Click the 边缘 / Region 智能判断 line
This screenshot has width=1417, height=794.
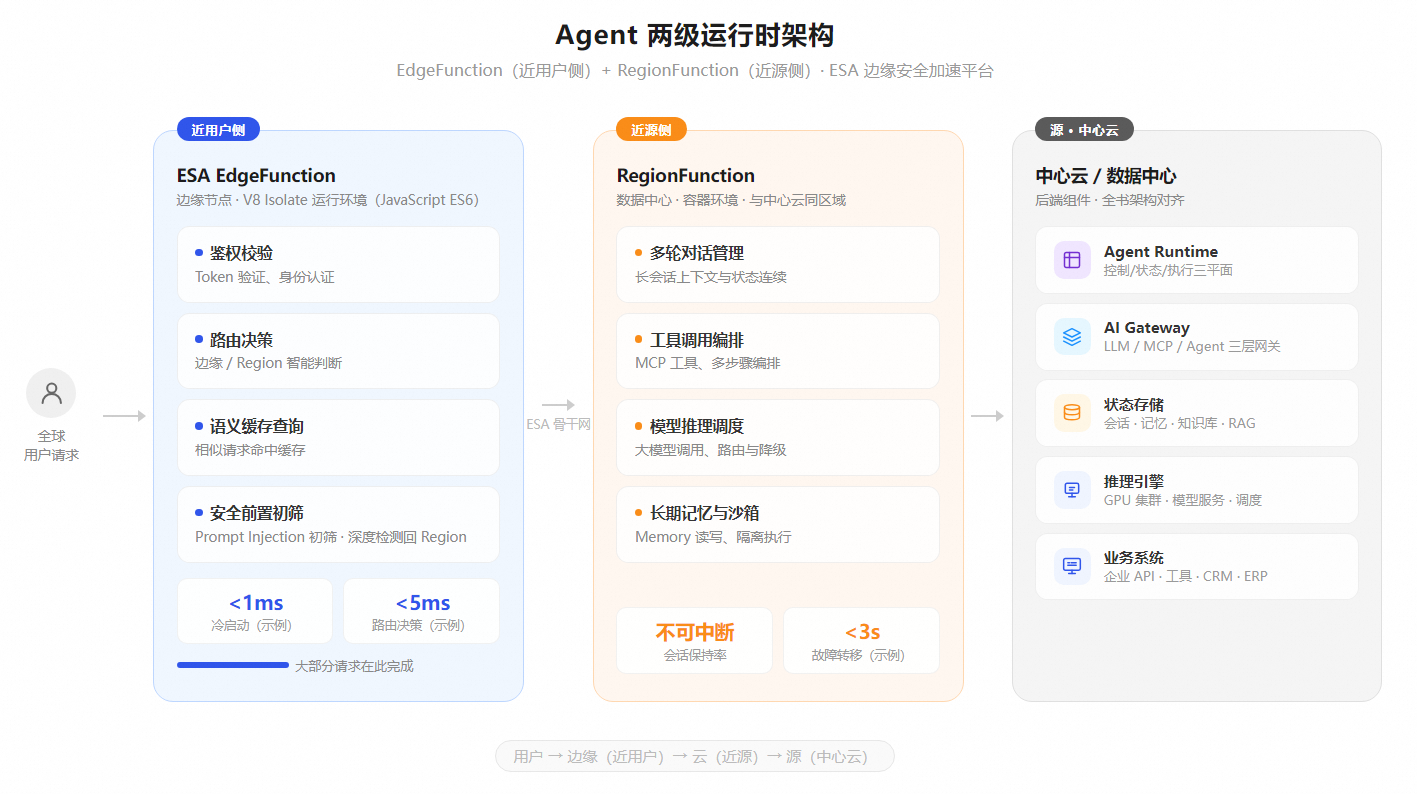pos(268,363)
